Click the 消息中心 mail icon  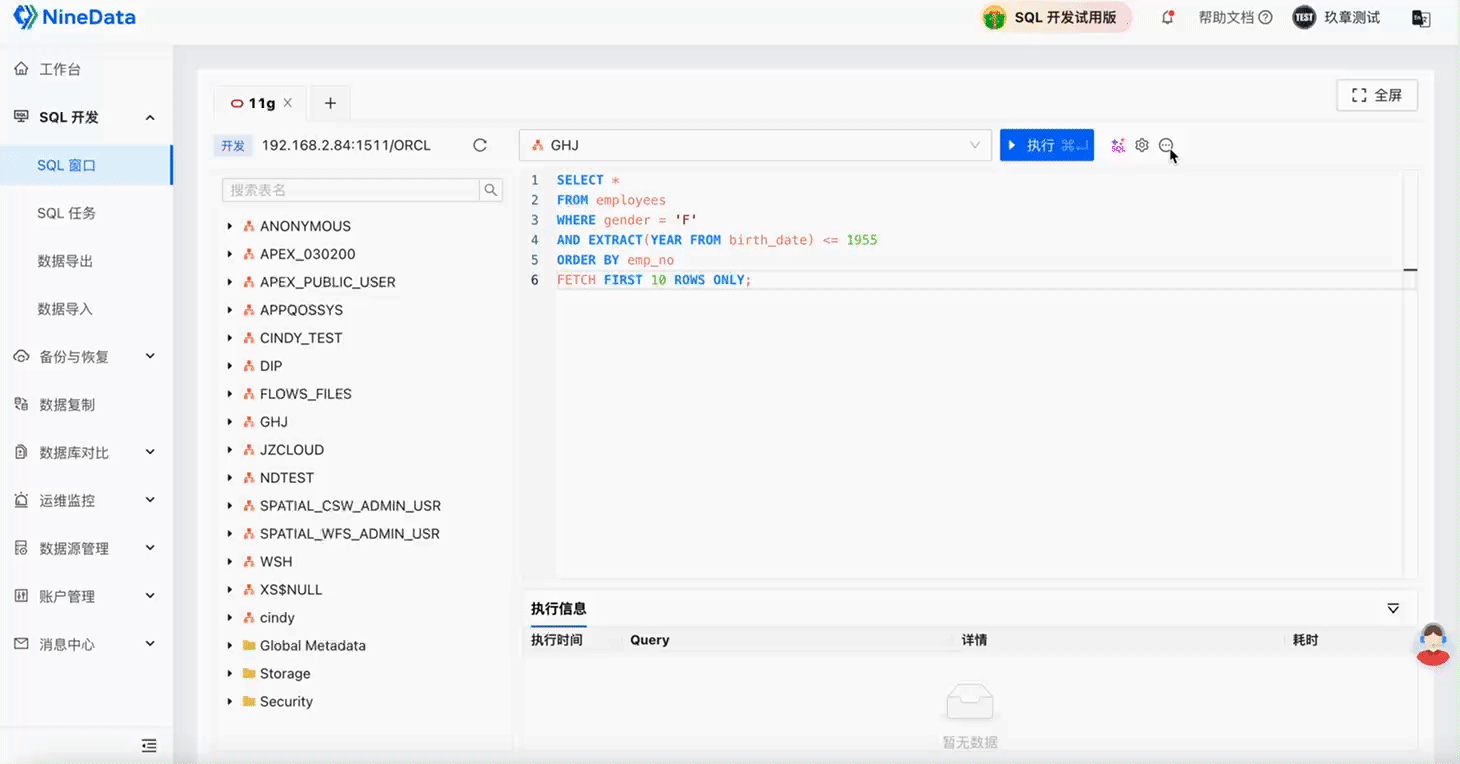(x=21, y=644)
